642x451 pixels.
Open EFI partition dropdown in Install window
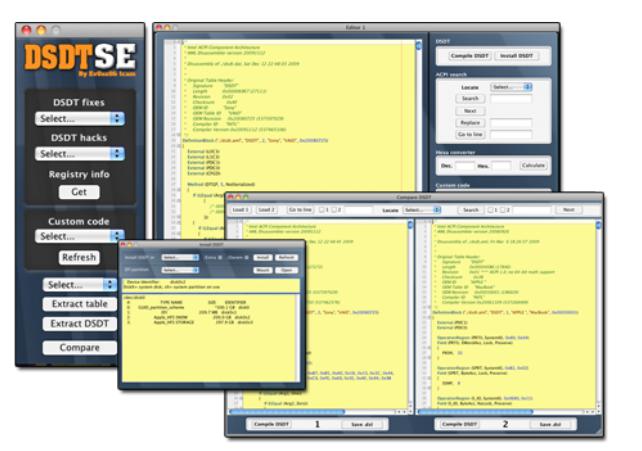[180, 270]
